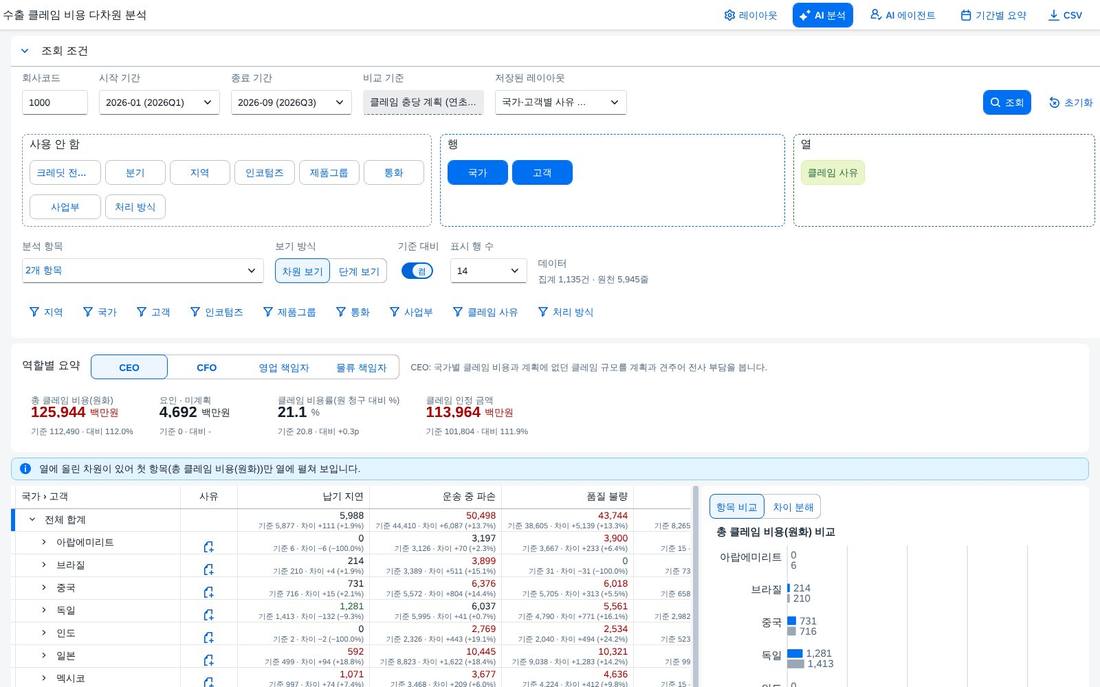Click the AI 분석 sparkle button
Viewport: 1100px width, 687px height.
[822, 15]
